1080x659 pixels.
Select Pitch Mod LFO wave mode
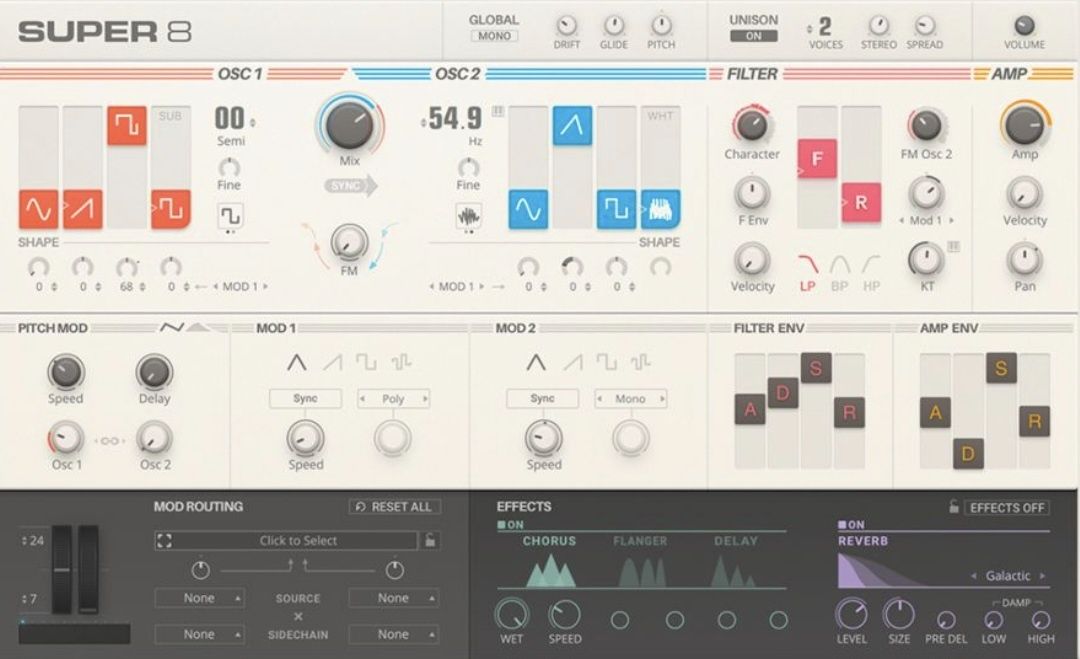click(172, 327)
